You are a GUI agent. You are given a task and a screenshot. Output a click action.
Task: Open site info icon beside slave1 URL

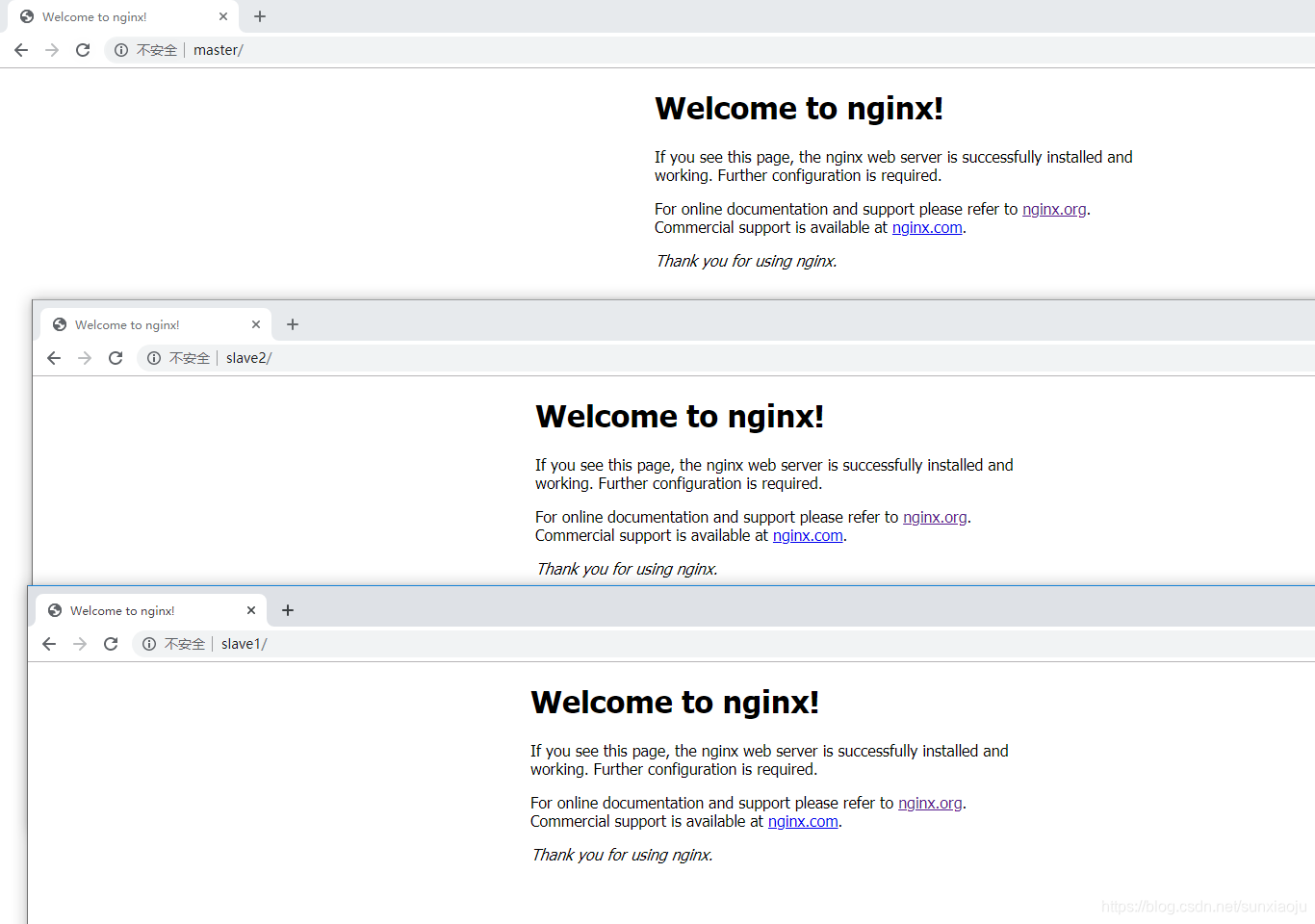(149, 644)
